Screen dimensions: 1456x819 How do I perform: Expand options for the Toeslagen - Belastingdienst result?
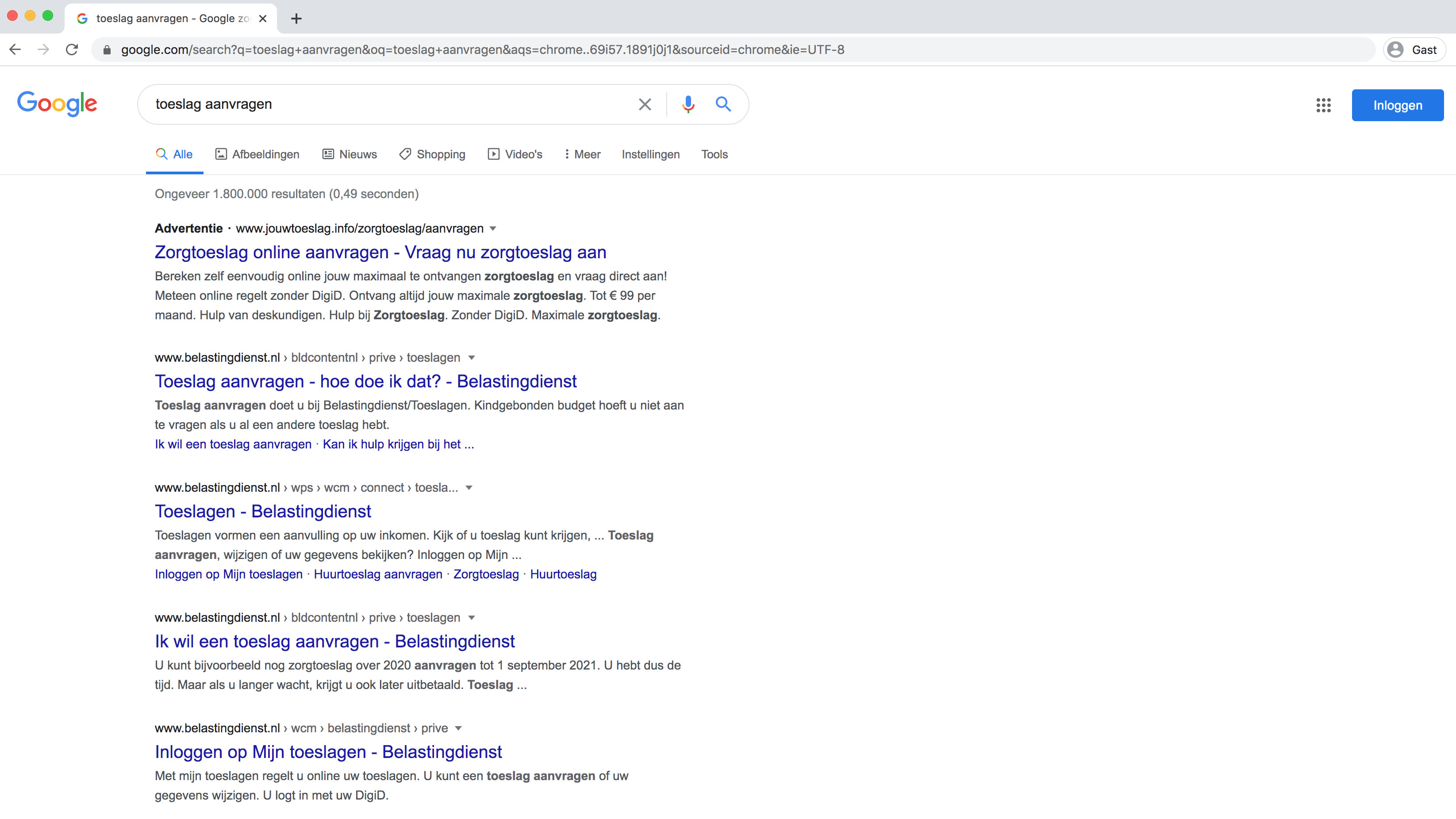[x=469, y=488]
